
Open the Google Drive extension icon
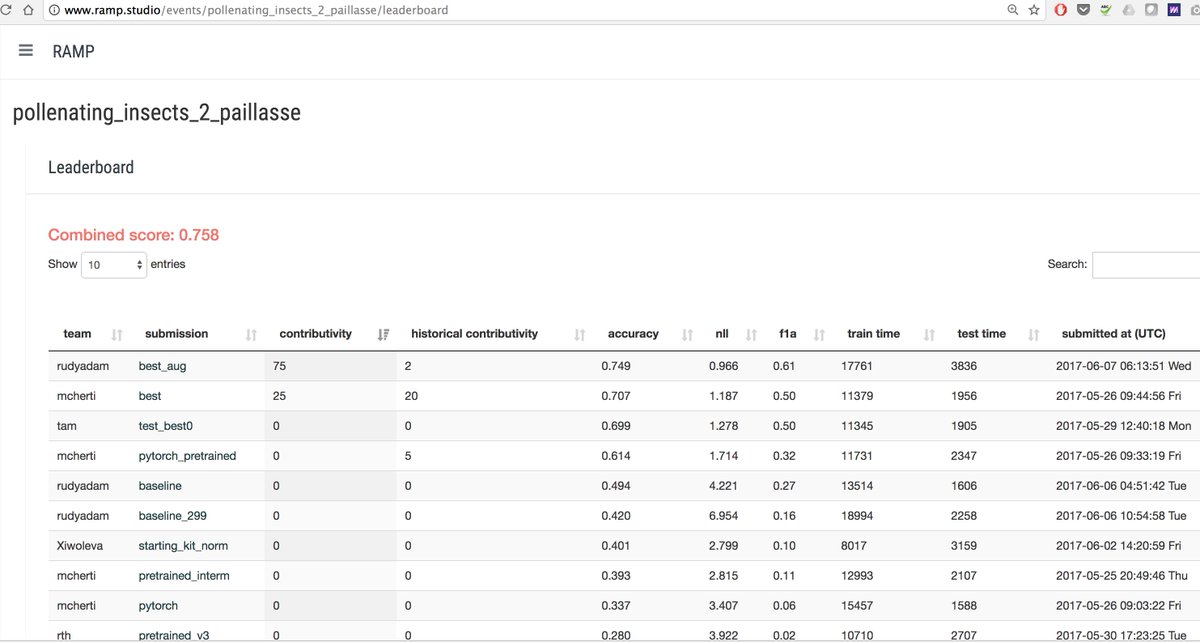[1128, 10]
